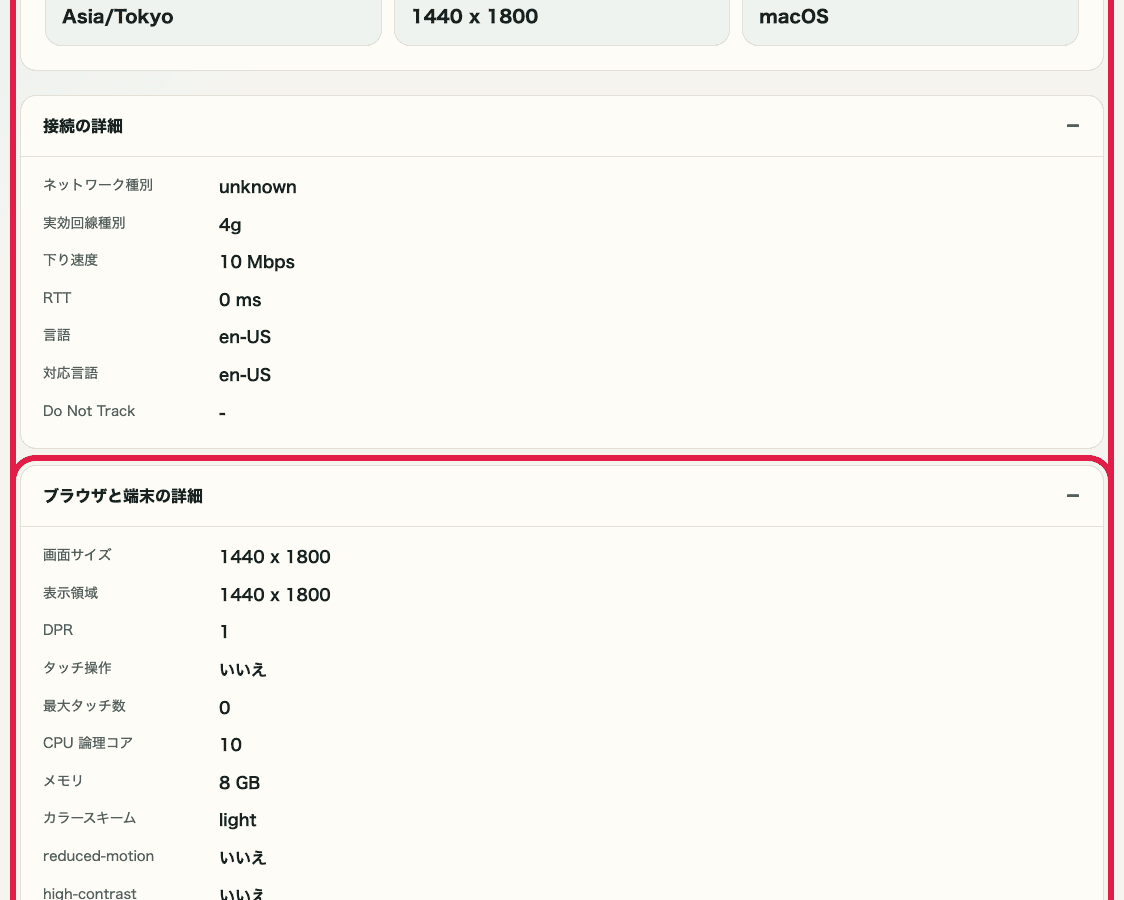
Task: Click the light color scheme value
Action: (x=237, y=820)
